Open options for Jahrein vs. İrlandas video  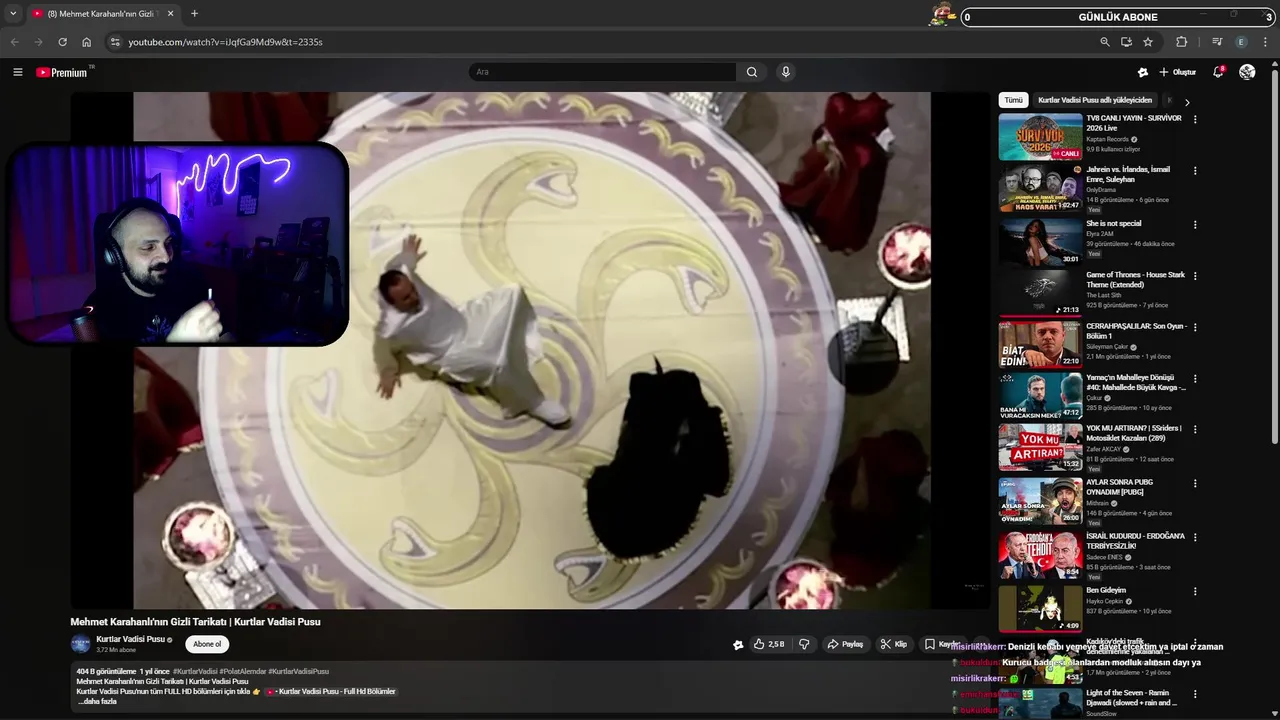(1195, 171)
